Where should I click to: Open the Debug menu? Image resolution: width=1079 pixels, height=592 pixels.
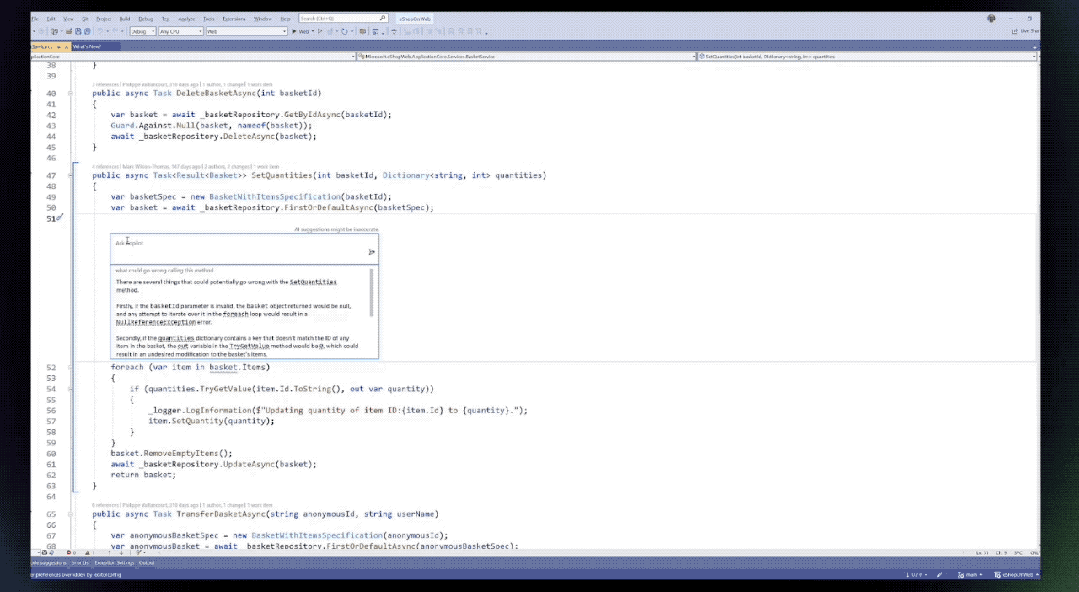coord(146,17)
